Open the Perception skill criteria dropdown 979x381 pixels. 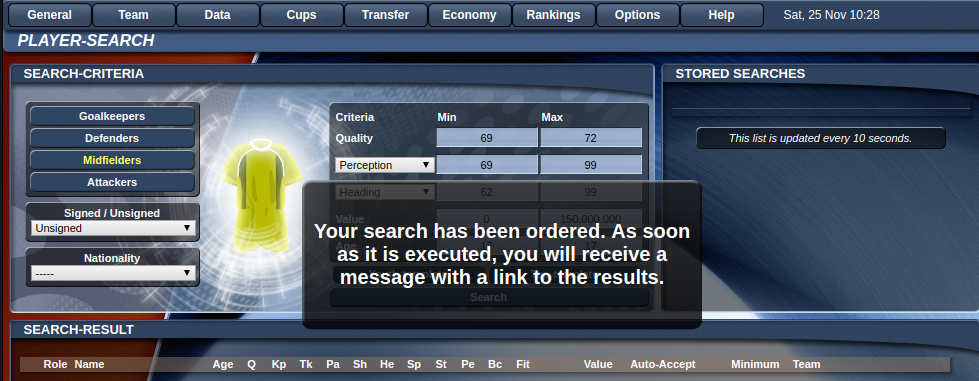point(385,165)
